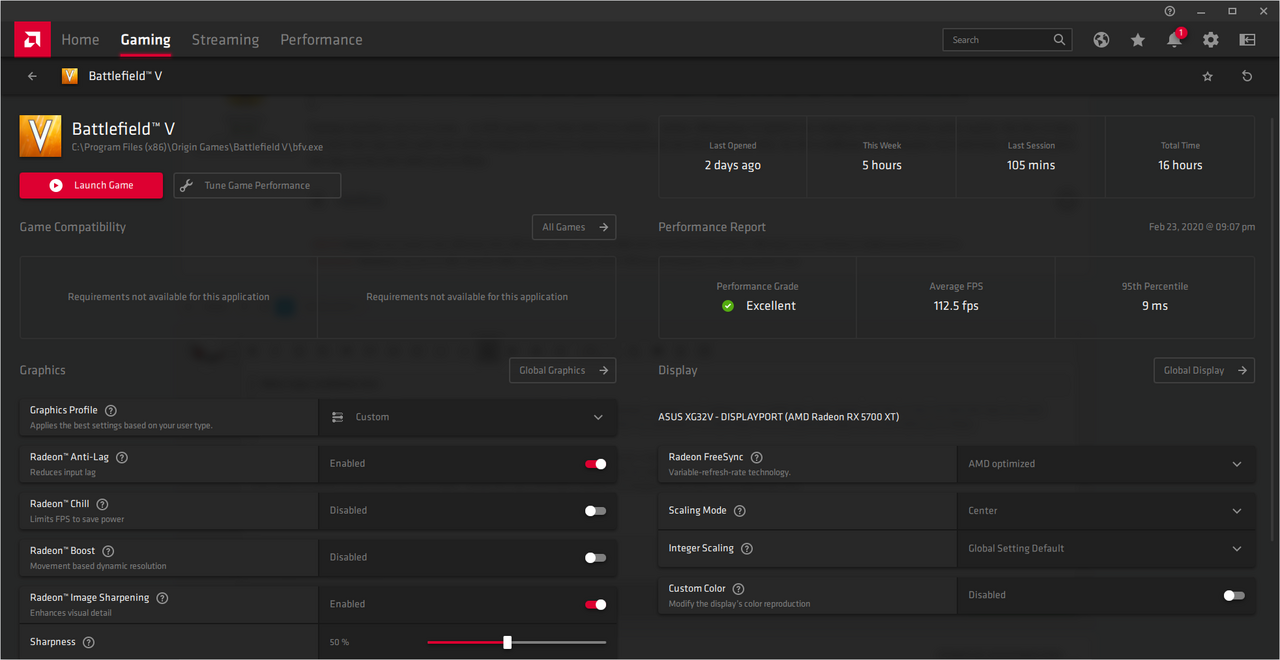
Task: Click the AMD logo icon
Action: click(x=33, y=40)
